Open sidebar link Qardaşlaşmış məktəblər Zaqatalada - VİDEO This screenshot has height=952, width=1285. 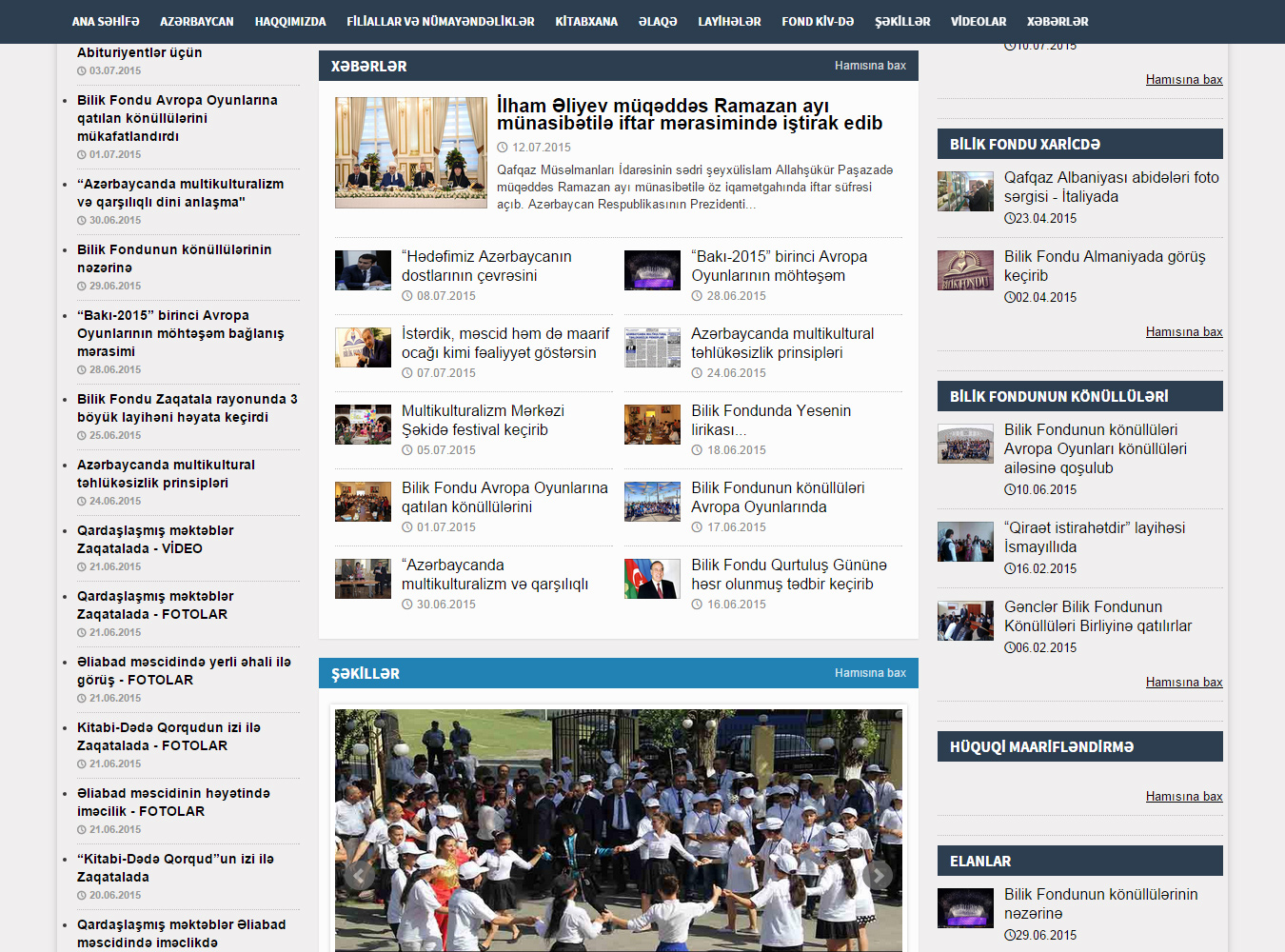[155, 539]
